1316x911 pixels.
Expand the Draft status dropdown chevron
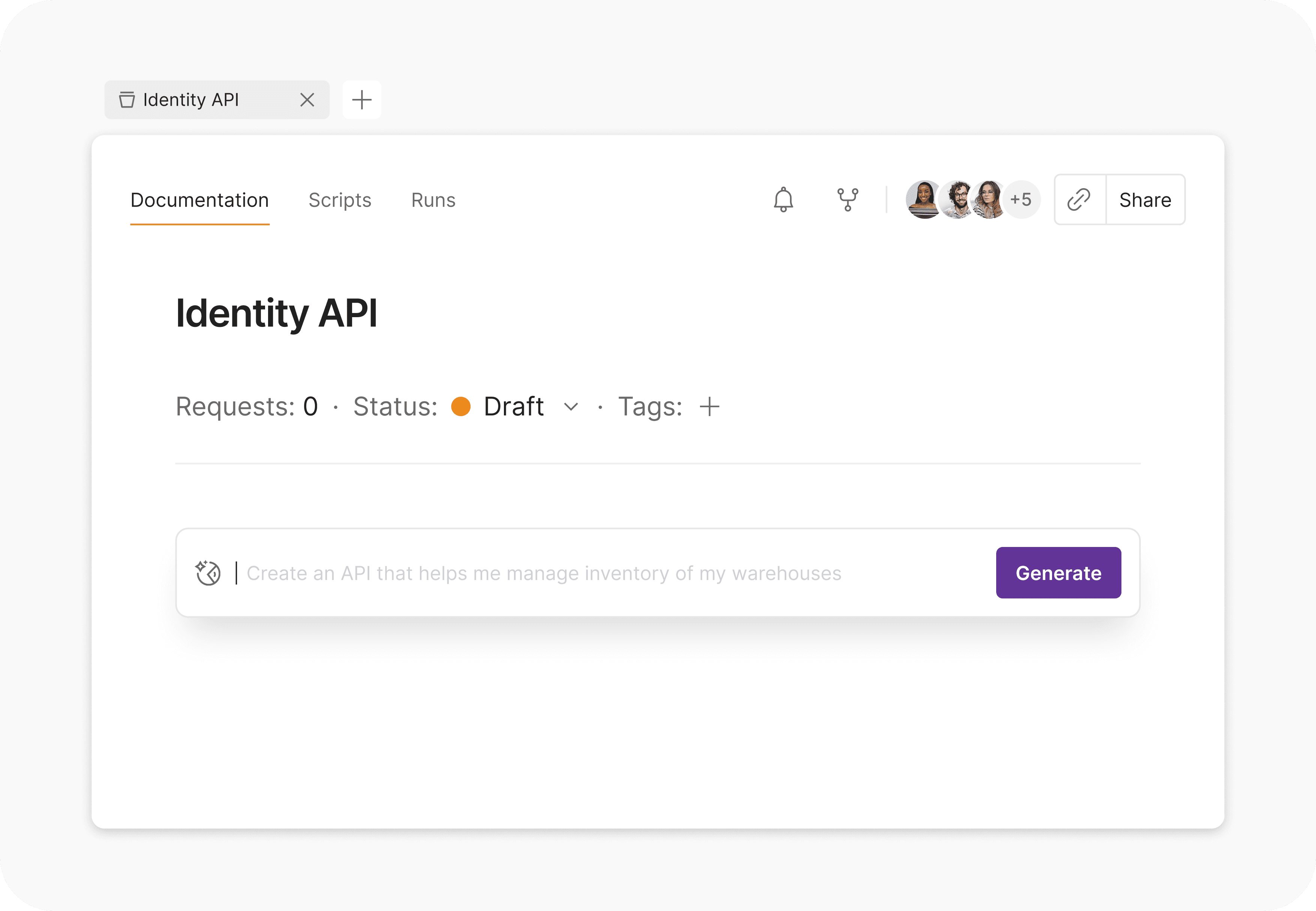[x=571, y=407]
